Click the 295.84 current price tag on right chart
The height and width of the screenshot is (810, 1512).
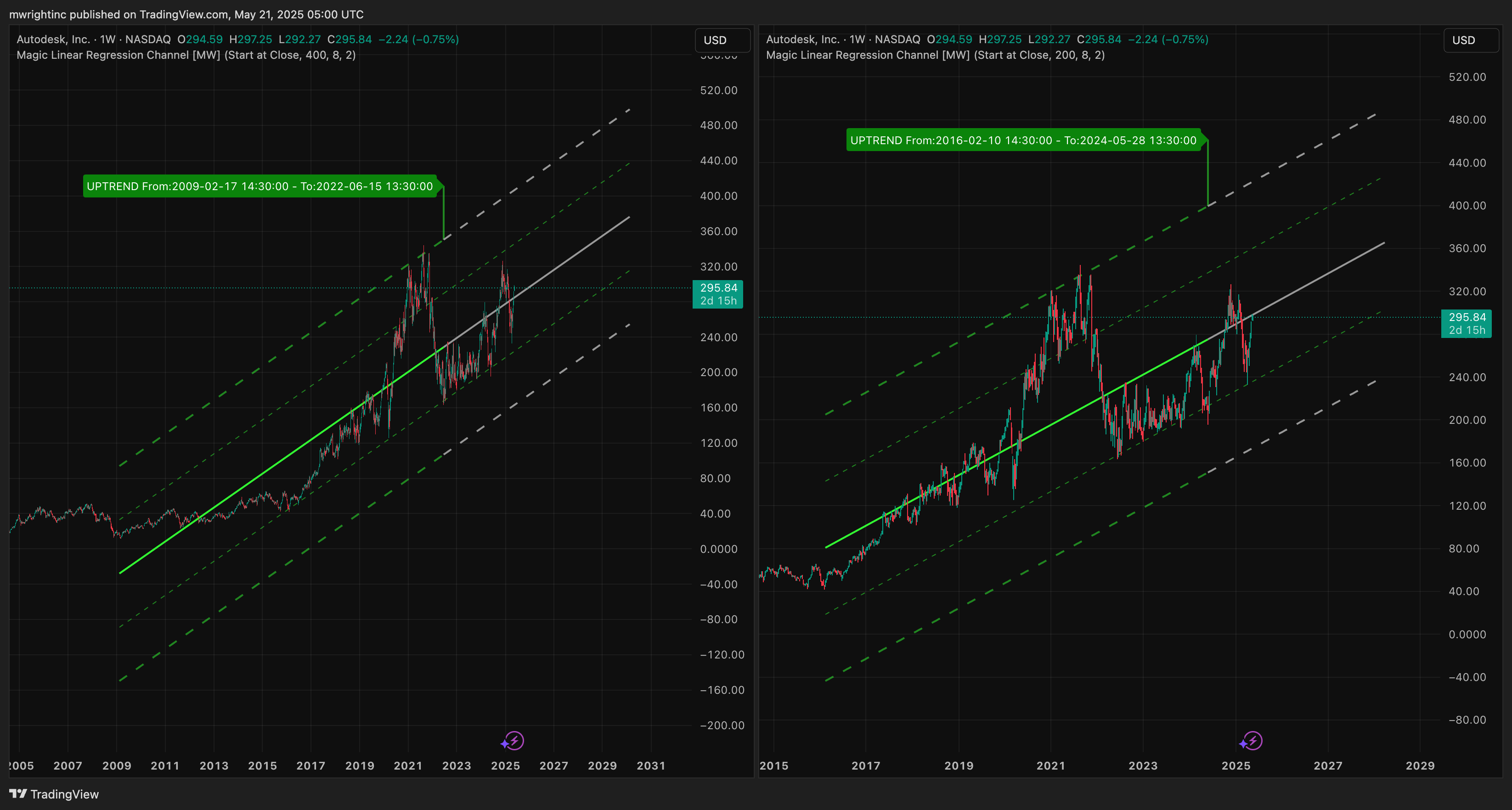[1466, 323]
